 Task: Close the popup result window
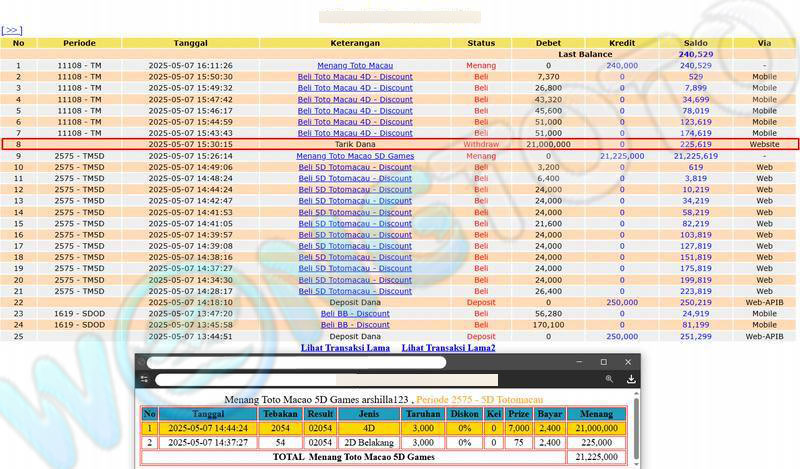coord(629,362)
